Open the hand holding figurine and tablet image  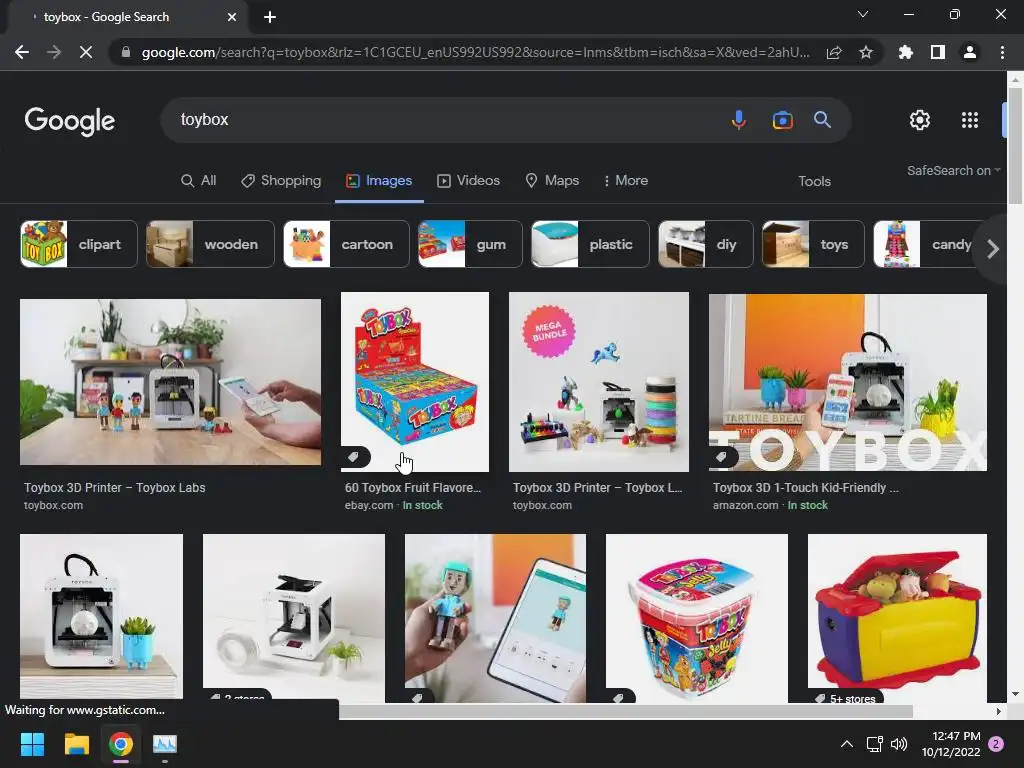(x=495, y=618)
